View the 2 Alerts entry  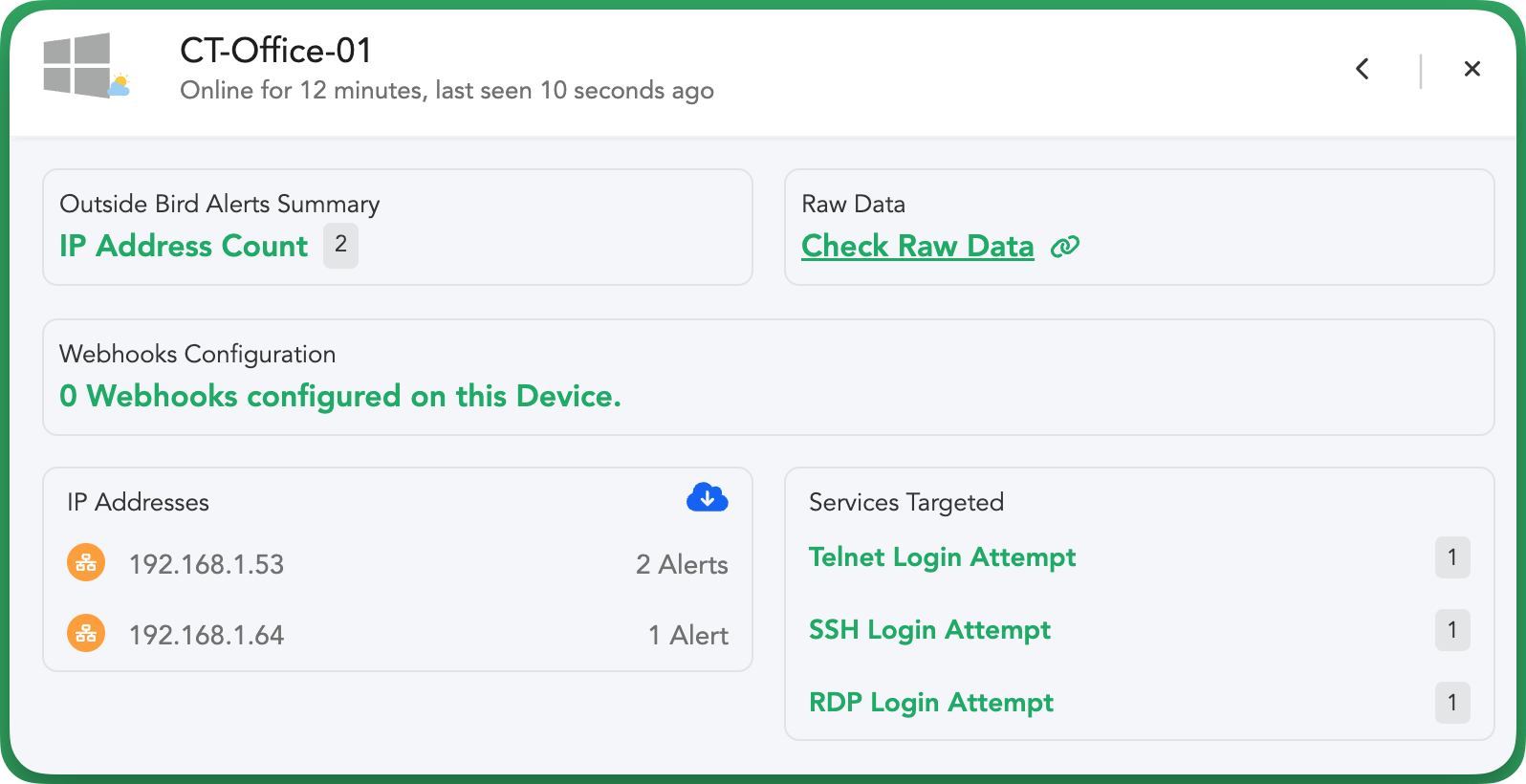click(x=682, y=565)
